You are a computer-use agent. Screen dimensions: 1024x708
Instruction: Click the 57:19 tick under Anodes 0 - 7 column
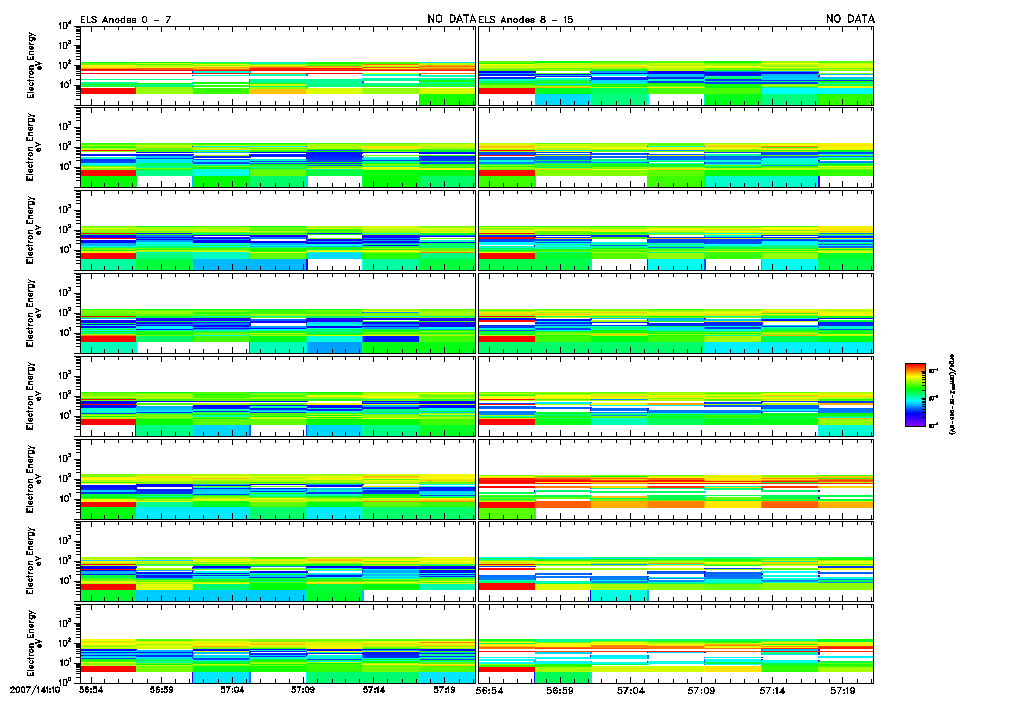coord(445,690)
